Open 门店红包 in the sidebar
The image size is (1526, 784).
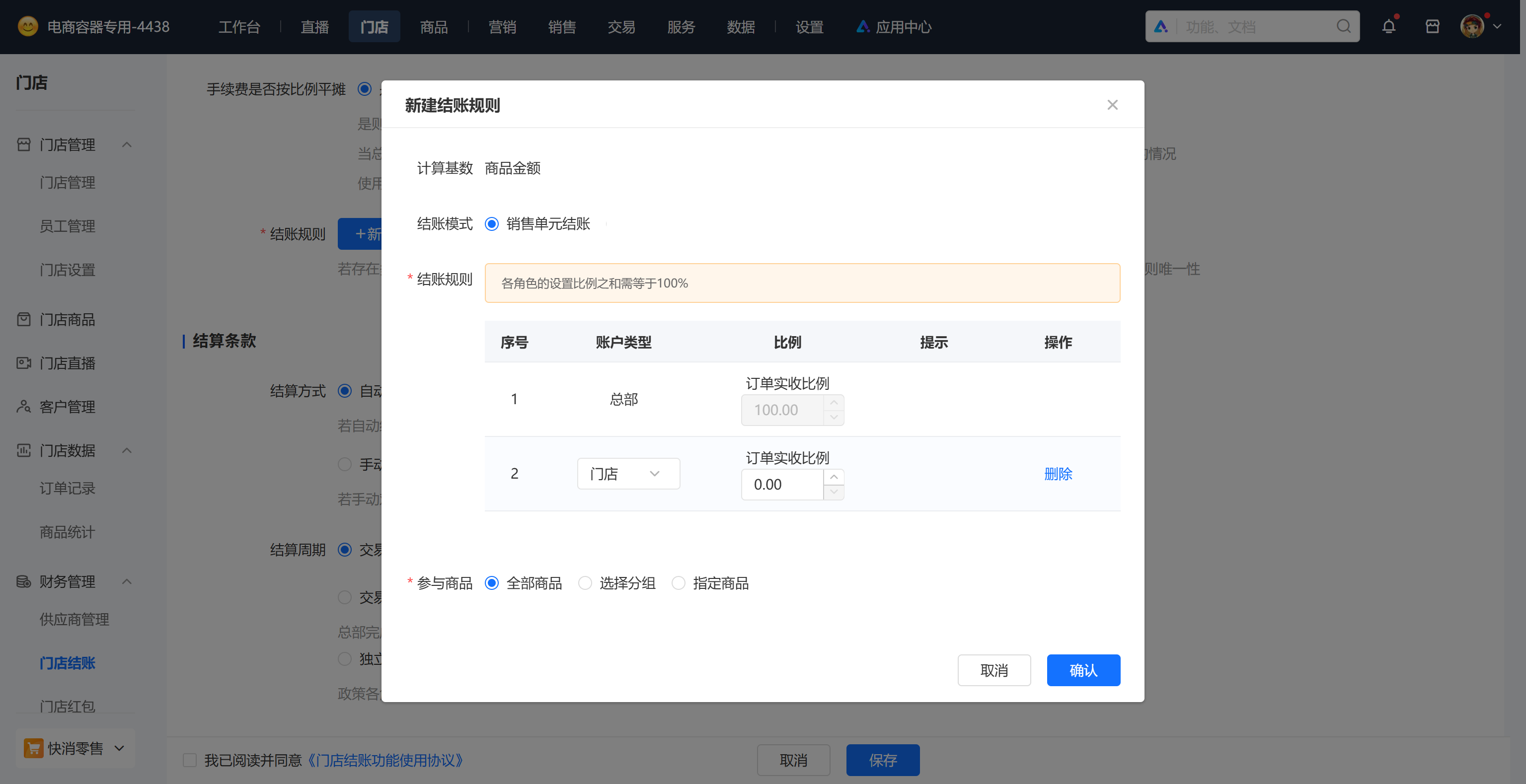point(68,707)
